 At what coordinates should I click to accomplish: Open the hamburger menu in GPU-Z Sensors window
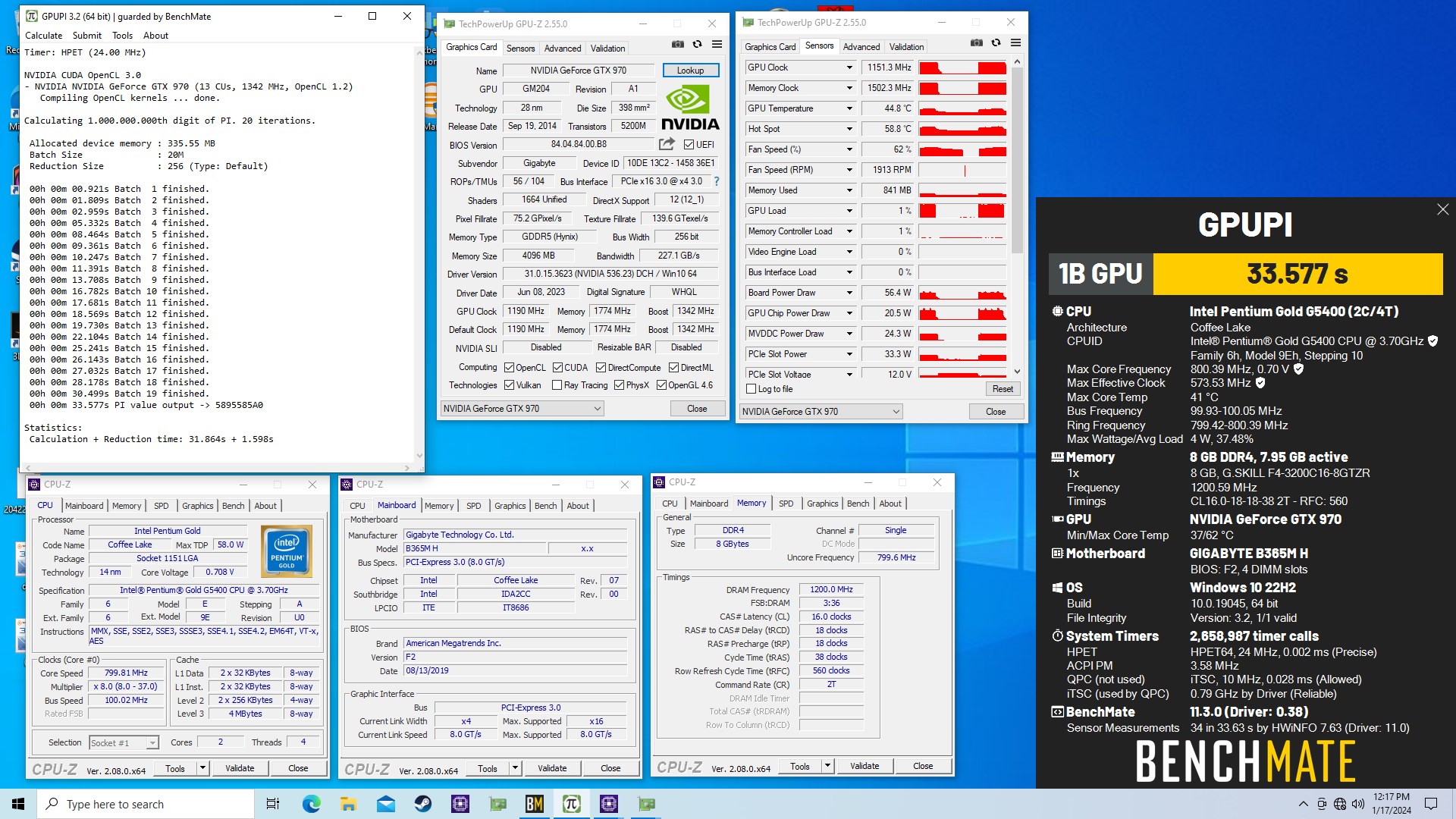1016,43
